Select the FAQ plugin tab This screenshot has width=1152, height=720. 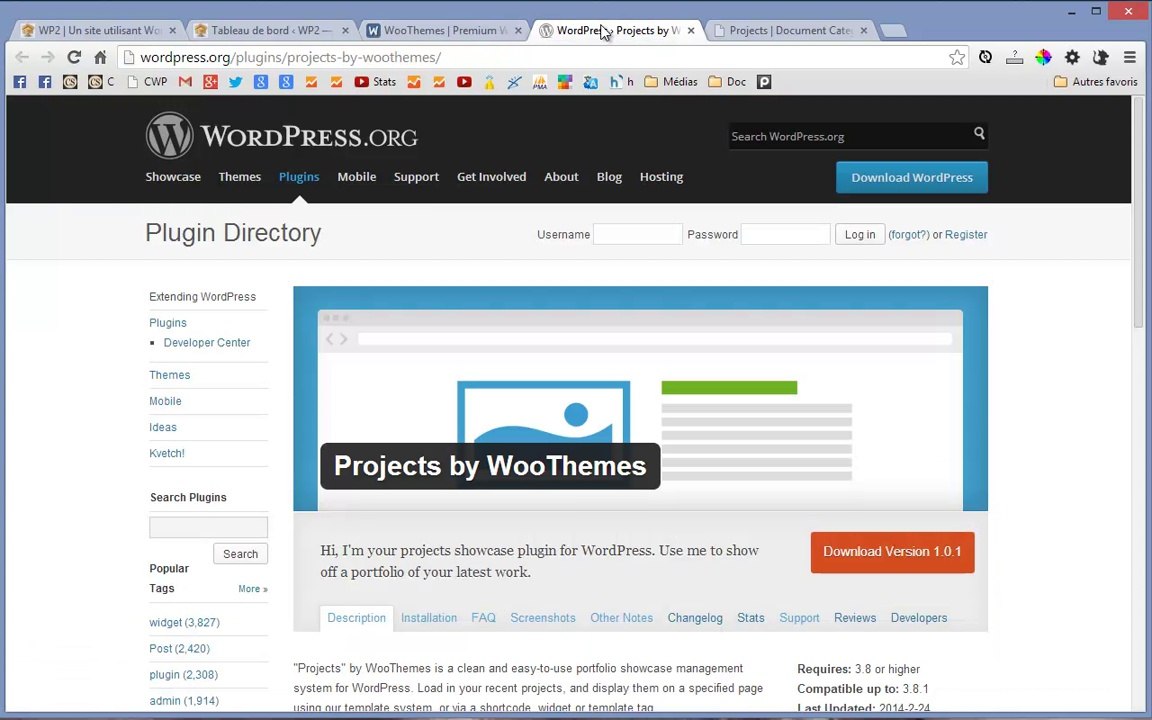[483, 618]
